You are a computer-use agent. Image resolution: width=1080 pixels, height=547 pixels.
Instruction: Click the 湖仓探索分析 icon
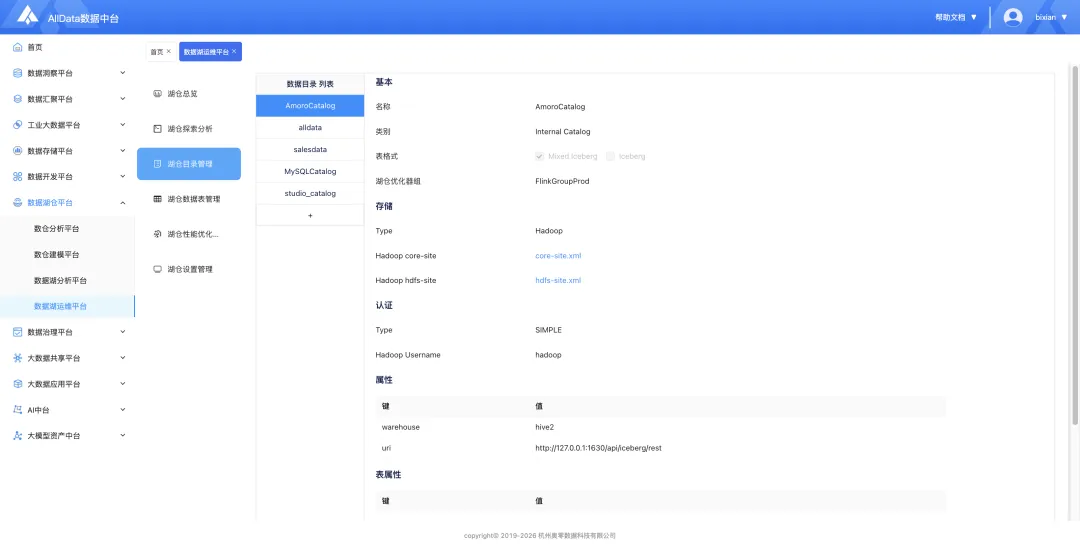click(x=157, y=129)
